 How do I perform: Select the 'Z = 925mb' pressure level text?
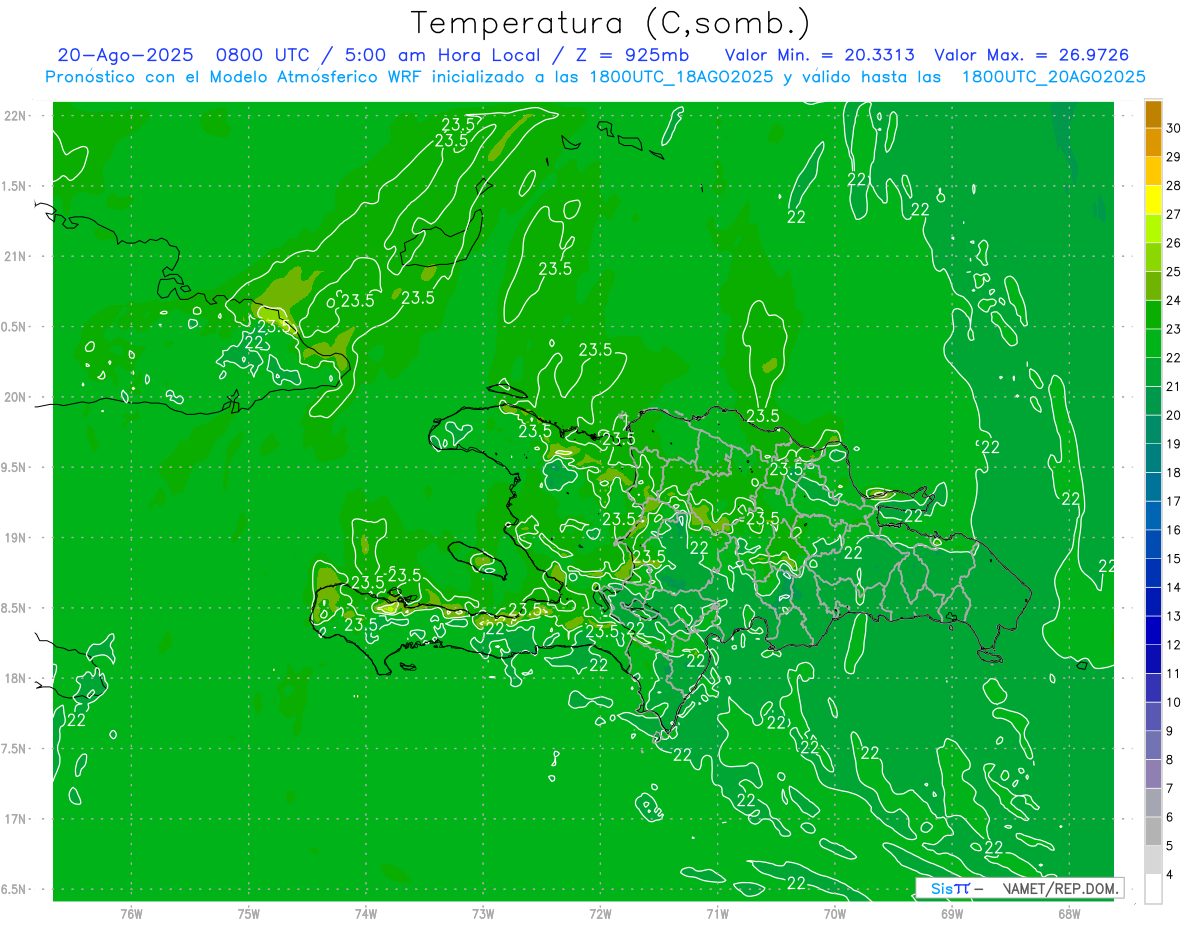pyautogui.click(x=632, y=56)
